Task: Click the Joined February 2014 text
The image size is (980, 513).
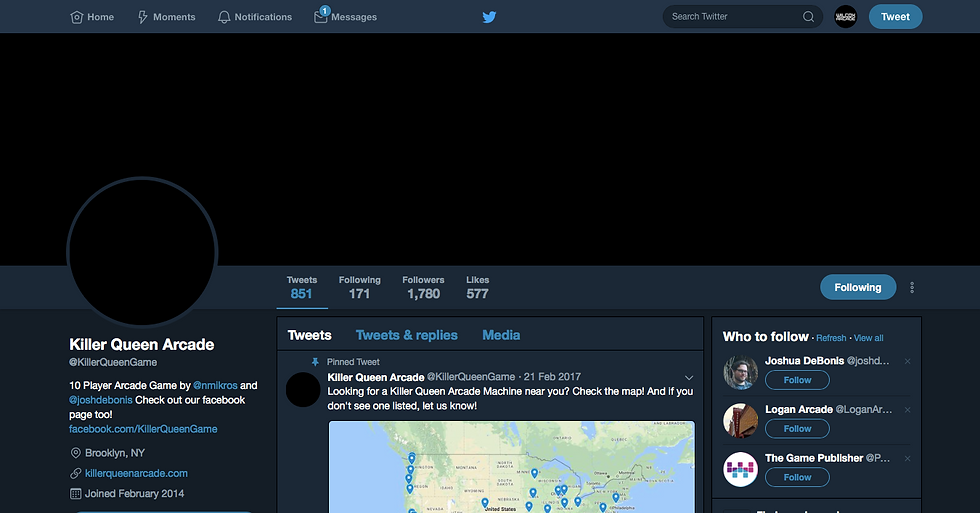Action: click(x=134, y=494)
